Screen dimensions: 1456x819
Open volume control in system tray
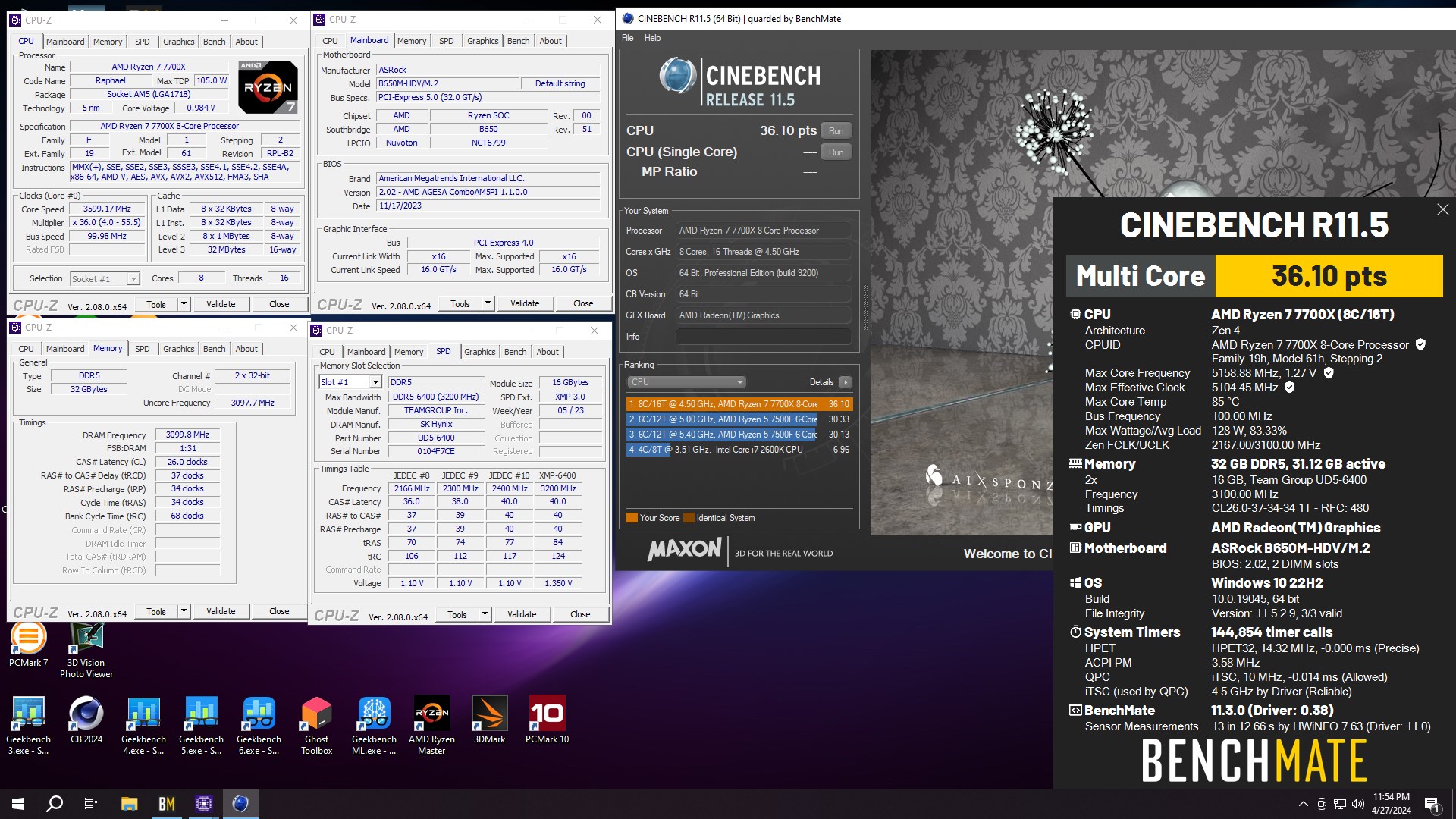click(1357, 804)
